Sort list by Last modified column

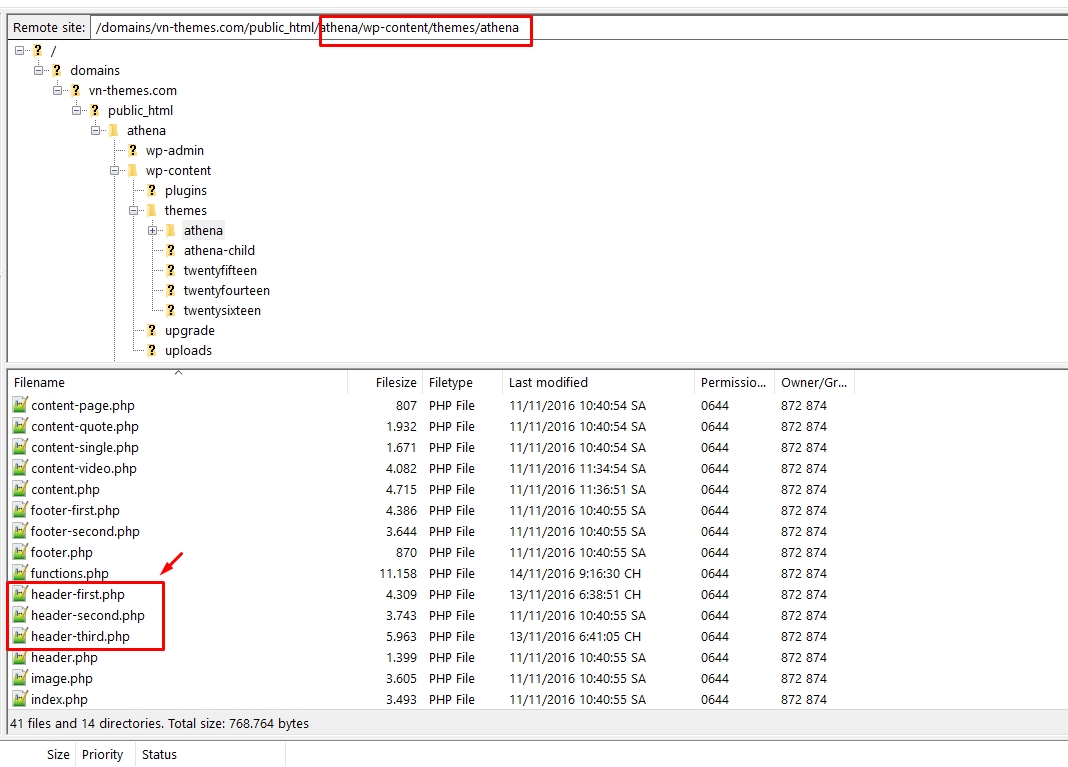[x=548, y=383]
